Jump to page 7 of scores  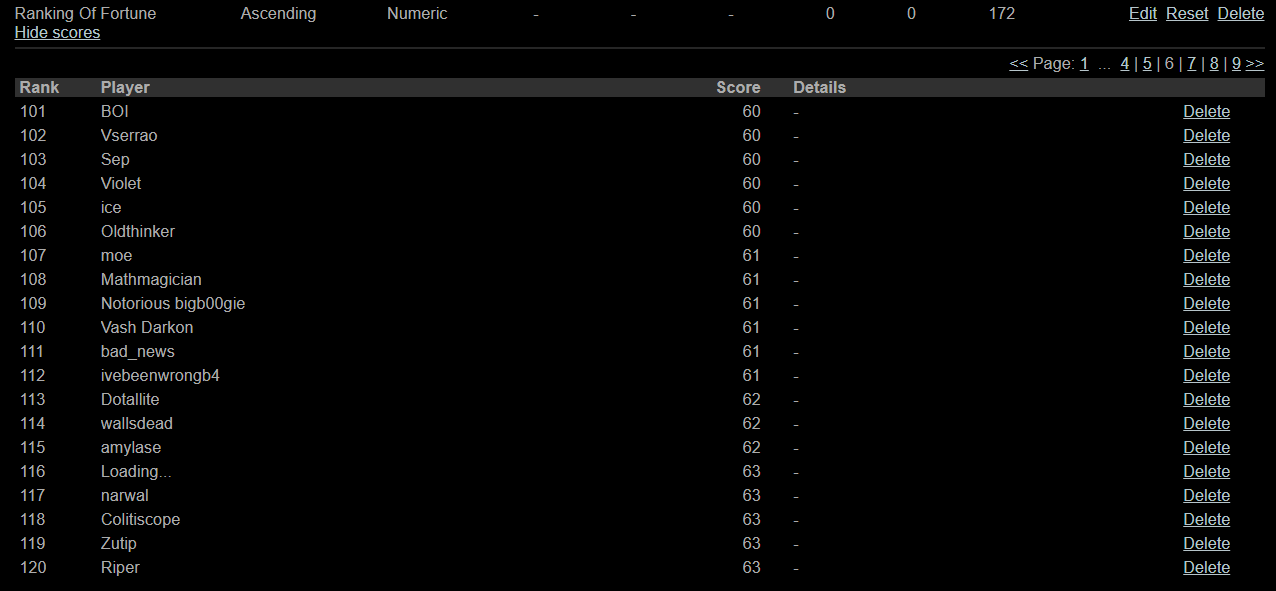click(1191, 64)
